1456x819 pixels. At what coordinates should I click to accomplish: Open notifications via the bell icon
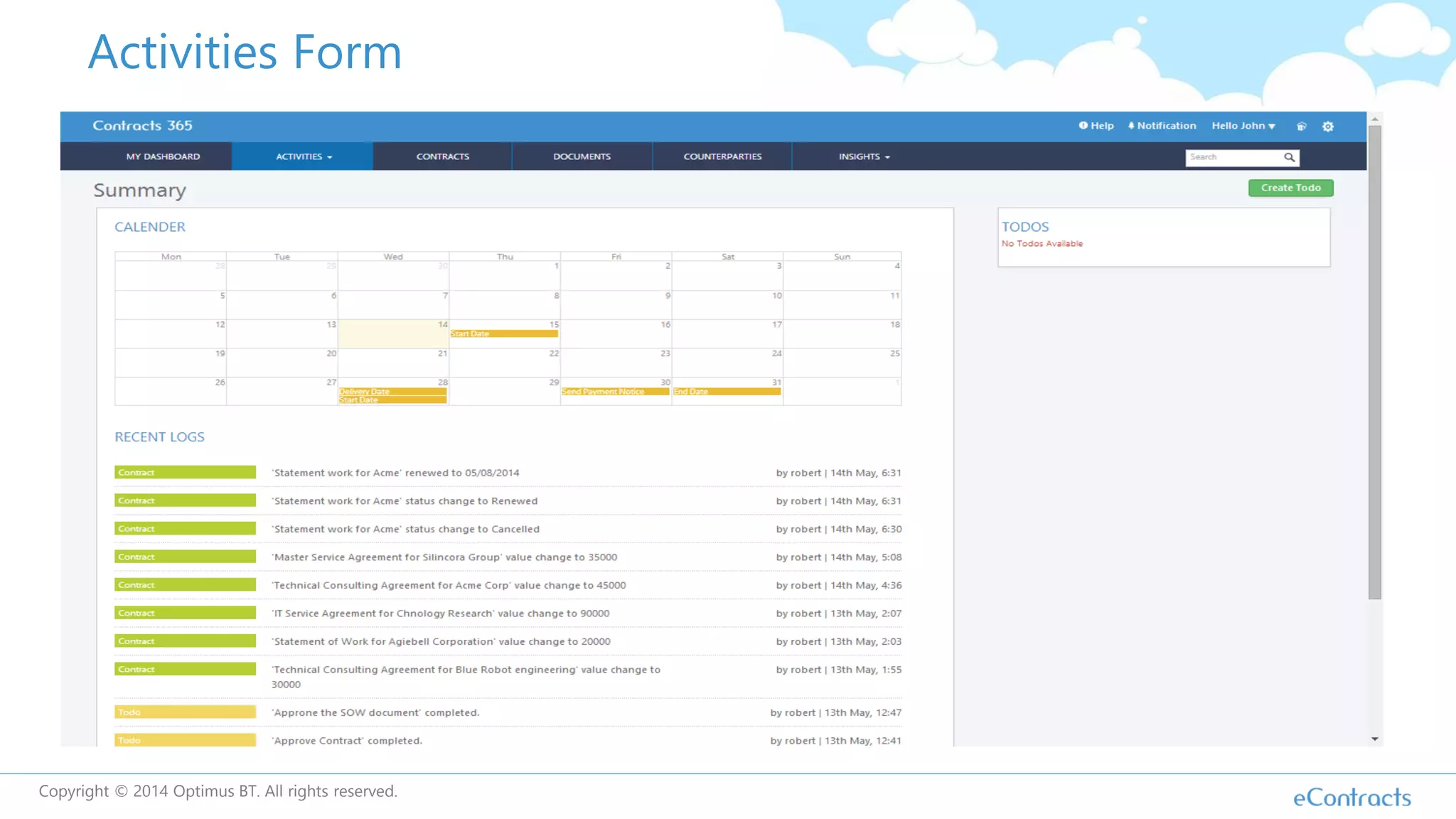click(x=1131, y=126)
